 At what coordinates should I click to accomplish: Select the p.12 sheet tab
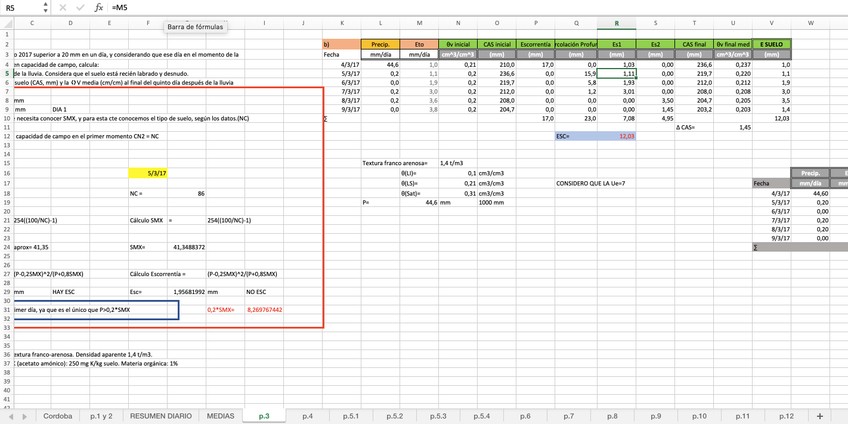coord(786,415)
